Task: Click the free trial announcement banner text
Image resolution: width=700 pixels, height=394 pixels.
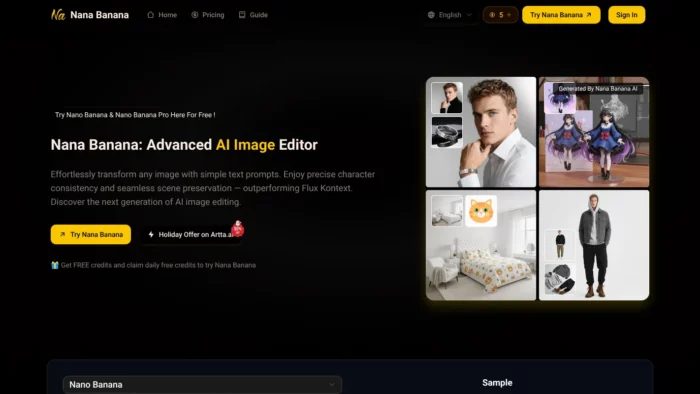Action: point(135,115)
